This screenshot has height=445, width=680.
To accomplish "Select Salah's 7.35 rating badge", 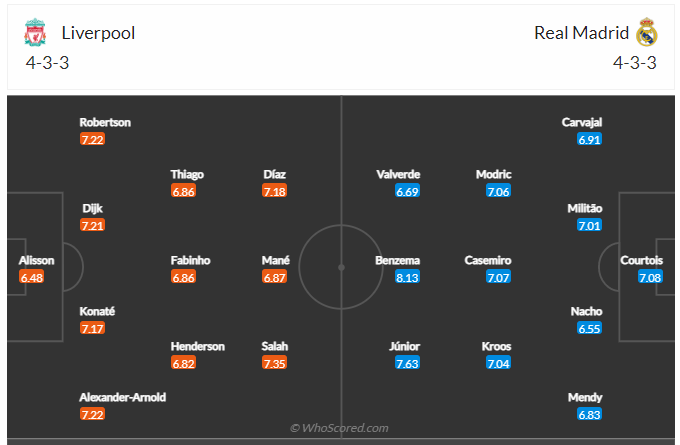I will coord(274,363).
